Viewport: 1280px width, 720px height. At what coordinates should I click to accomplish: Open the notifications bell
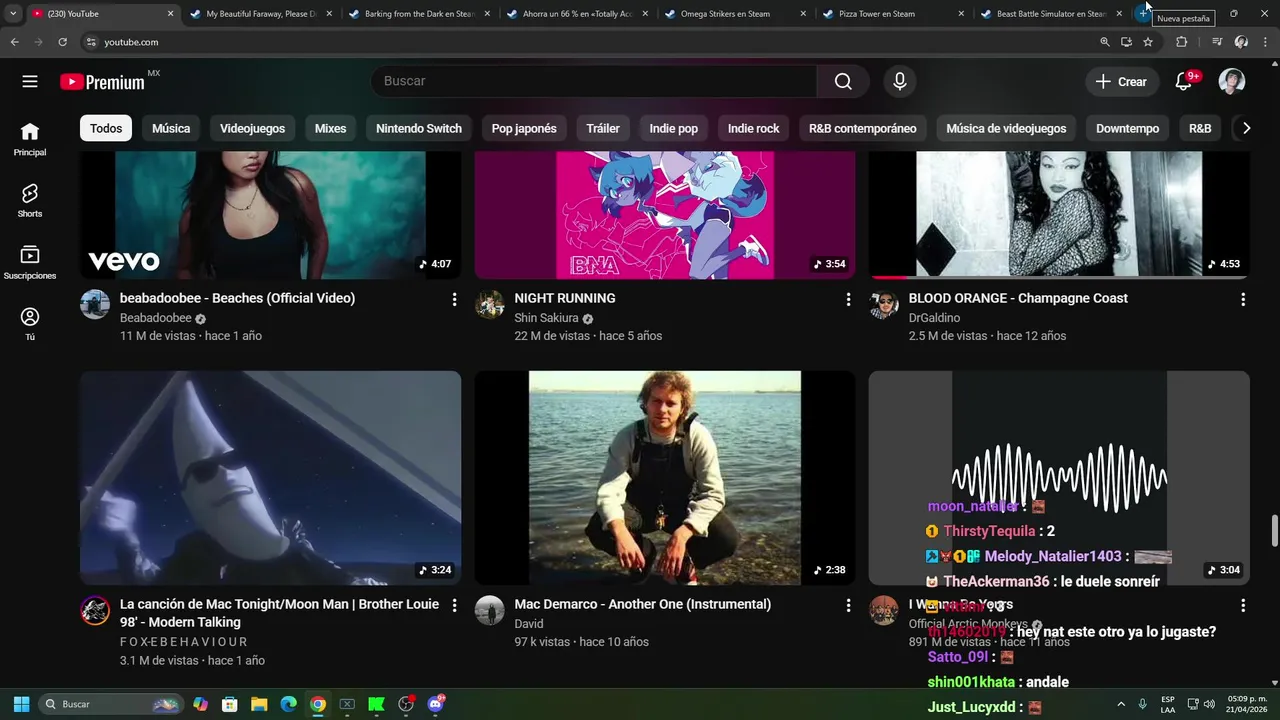[x=1184, y=82]
